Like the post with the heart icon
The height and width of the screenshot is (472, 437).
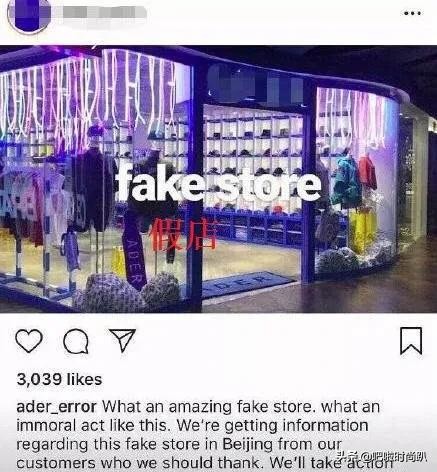[29, 341]
